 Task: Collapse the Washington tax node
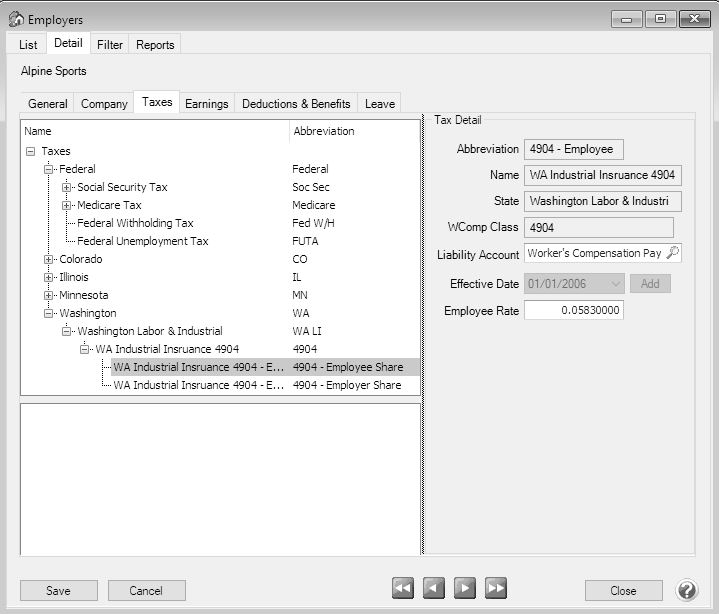[x=49, y=314]
